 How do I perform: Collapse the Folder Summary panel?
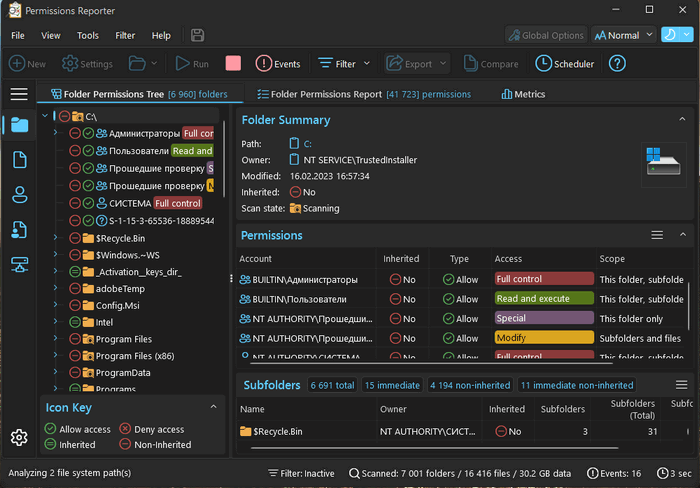[x=683, y=120]
